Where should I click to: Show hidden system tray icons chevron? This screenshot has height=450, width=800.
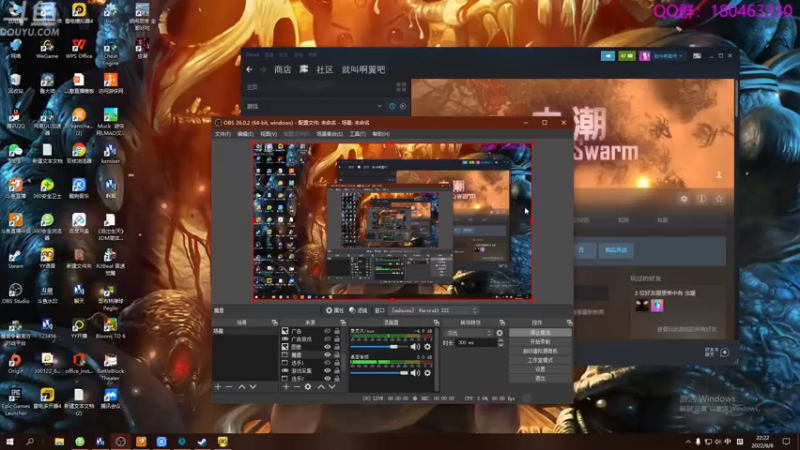pyautogui.click(x=687, y=442)
